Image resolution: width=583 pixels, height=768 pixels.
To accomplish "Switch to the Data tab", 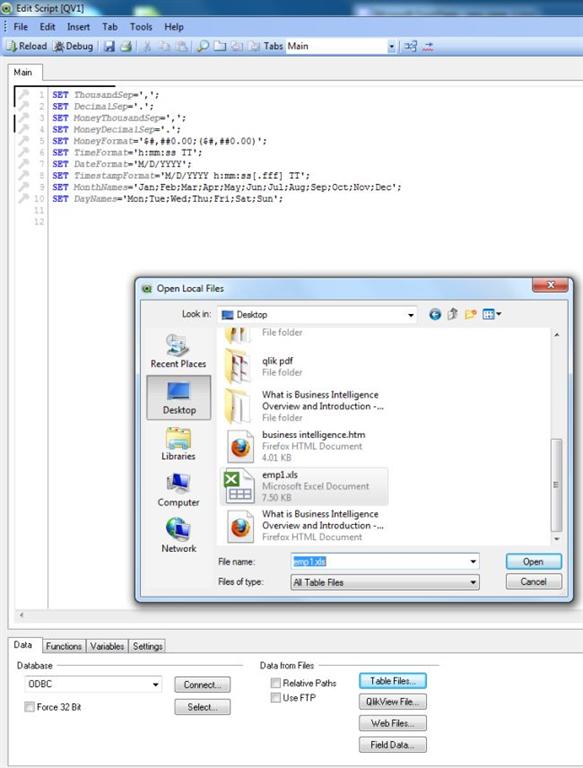I will click(23, 645).
